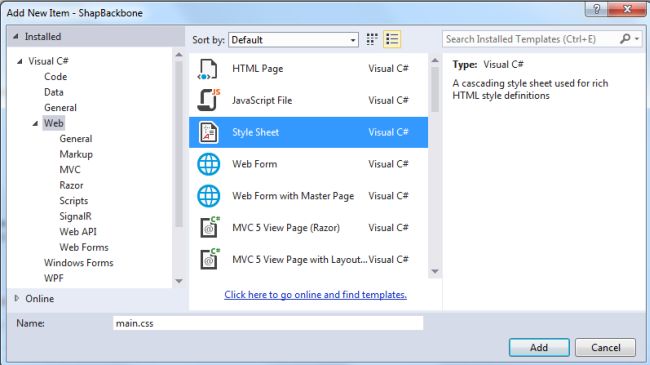Select the Razor category
The width and height of the screenshot is (650, 365).
click(x=71, y=185)
